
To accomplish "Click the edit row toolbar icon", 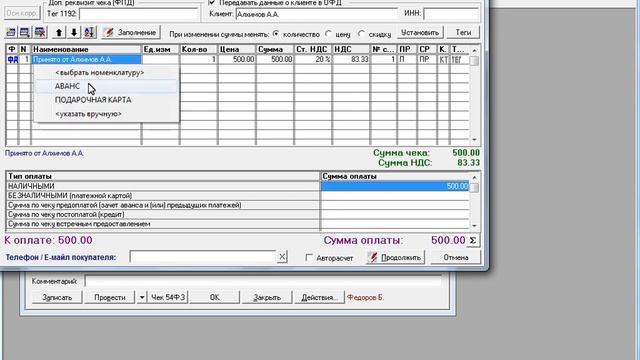I will (25, 32).
